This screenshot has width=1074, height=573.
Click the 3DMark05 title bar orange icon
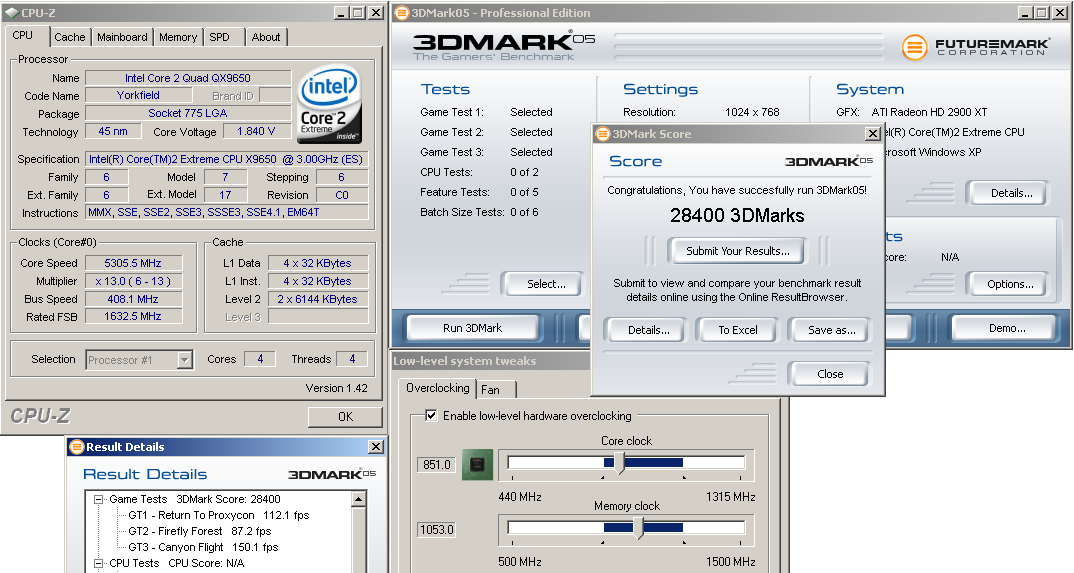point(402,12)
